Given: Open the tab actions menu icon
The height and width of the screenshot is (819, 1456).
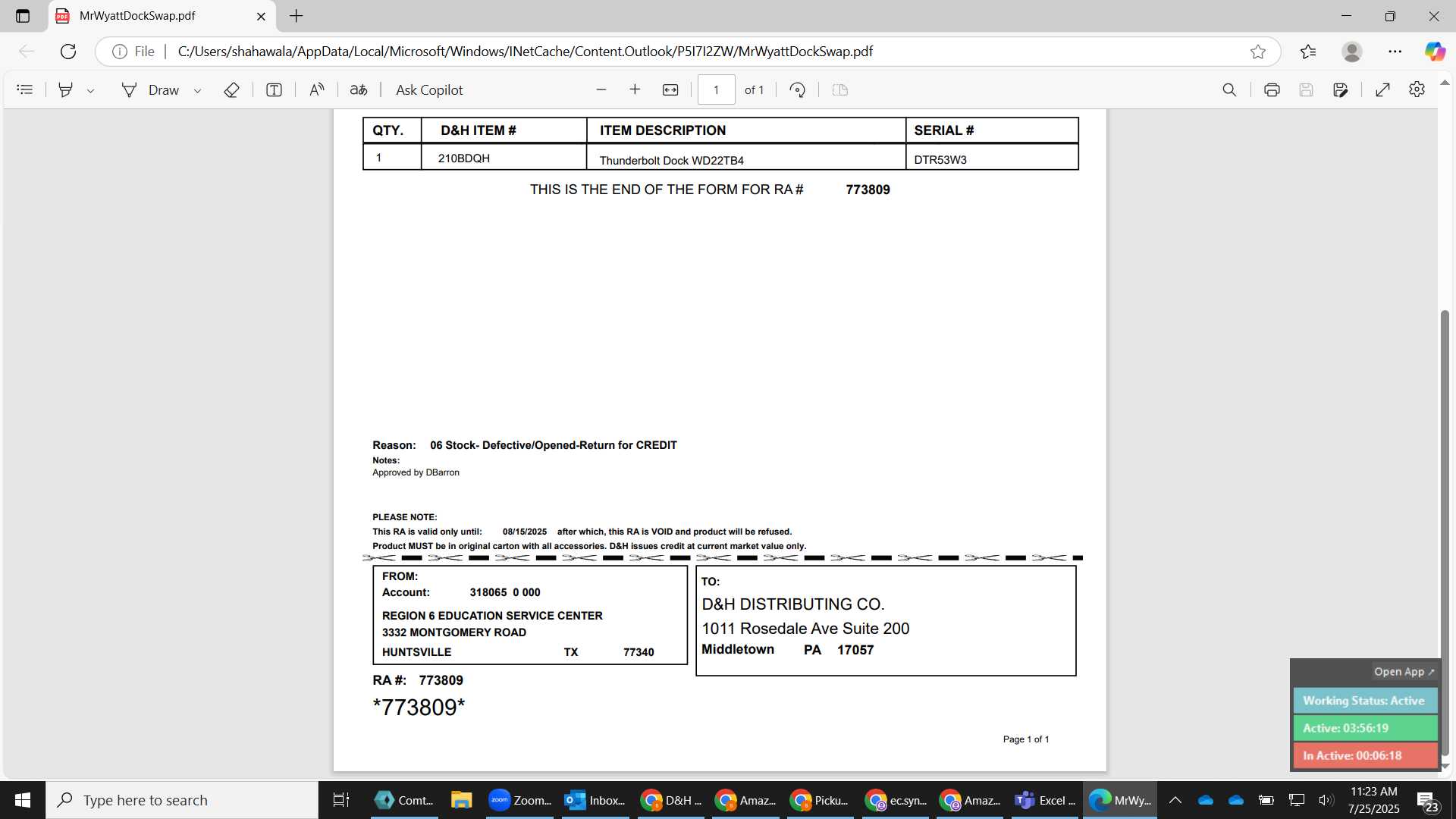Looking at the screenshot, I should point(23,16).
